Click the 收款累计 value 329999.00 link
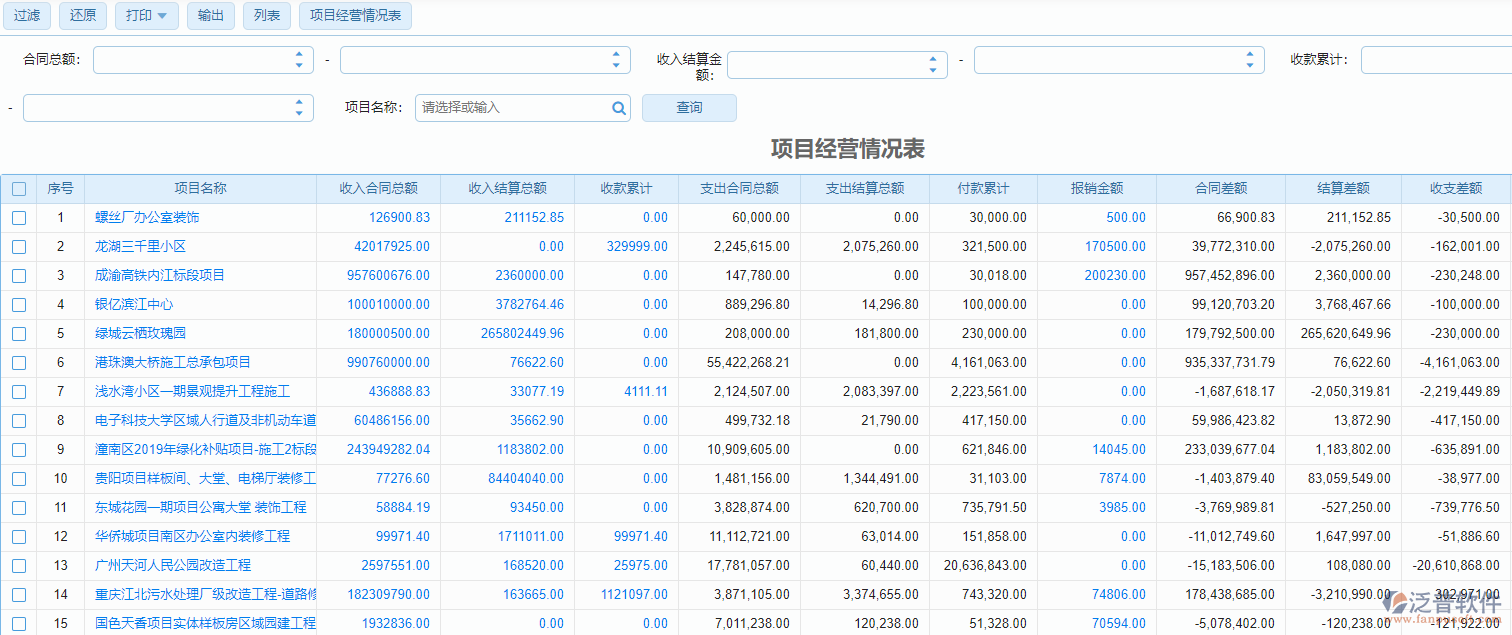The image size is (1512, 635). pyautogui.click(x=639, y=246)
